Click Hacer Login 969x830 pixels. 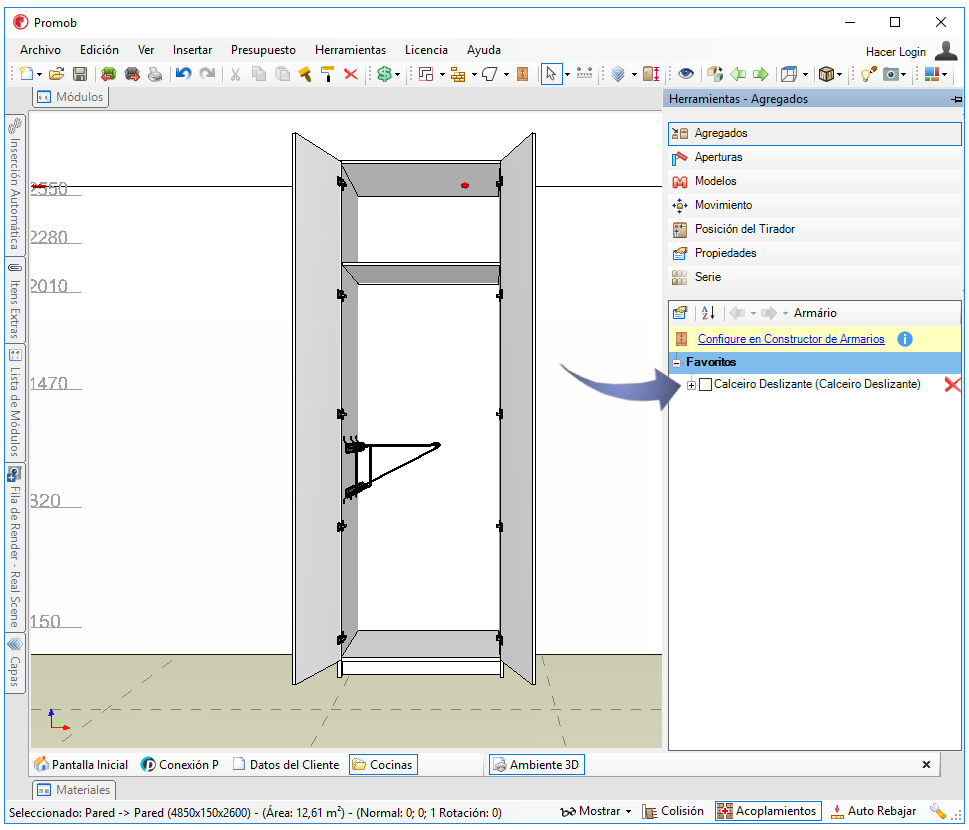click(x=895, y=52)
